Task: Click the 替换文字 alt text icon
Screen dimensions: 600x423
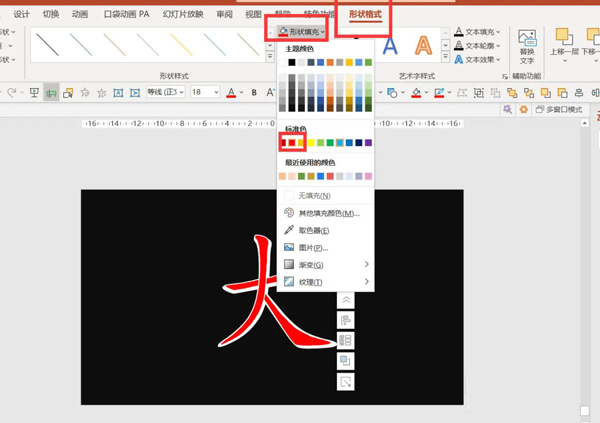Action: click(x=527, y=44)
